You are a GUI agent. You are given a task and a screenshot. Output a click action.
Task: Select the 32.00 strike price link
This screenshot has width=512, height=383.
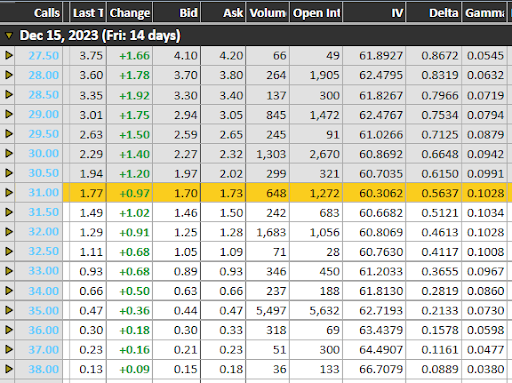pos(44,232)
